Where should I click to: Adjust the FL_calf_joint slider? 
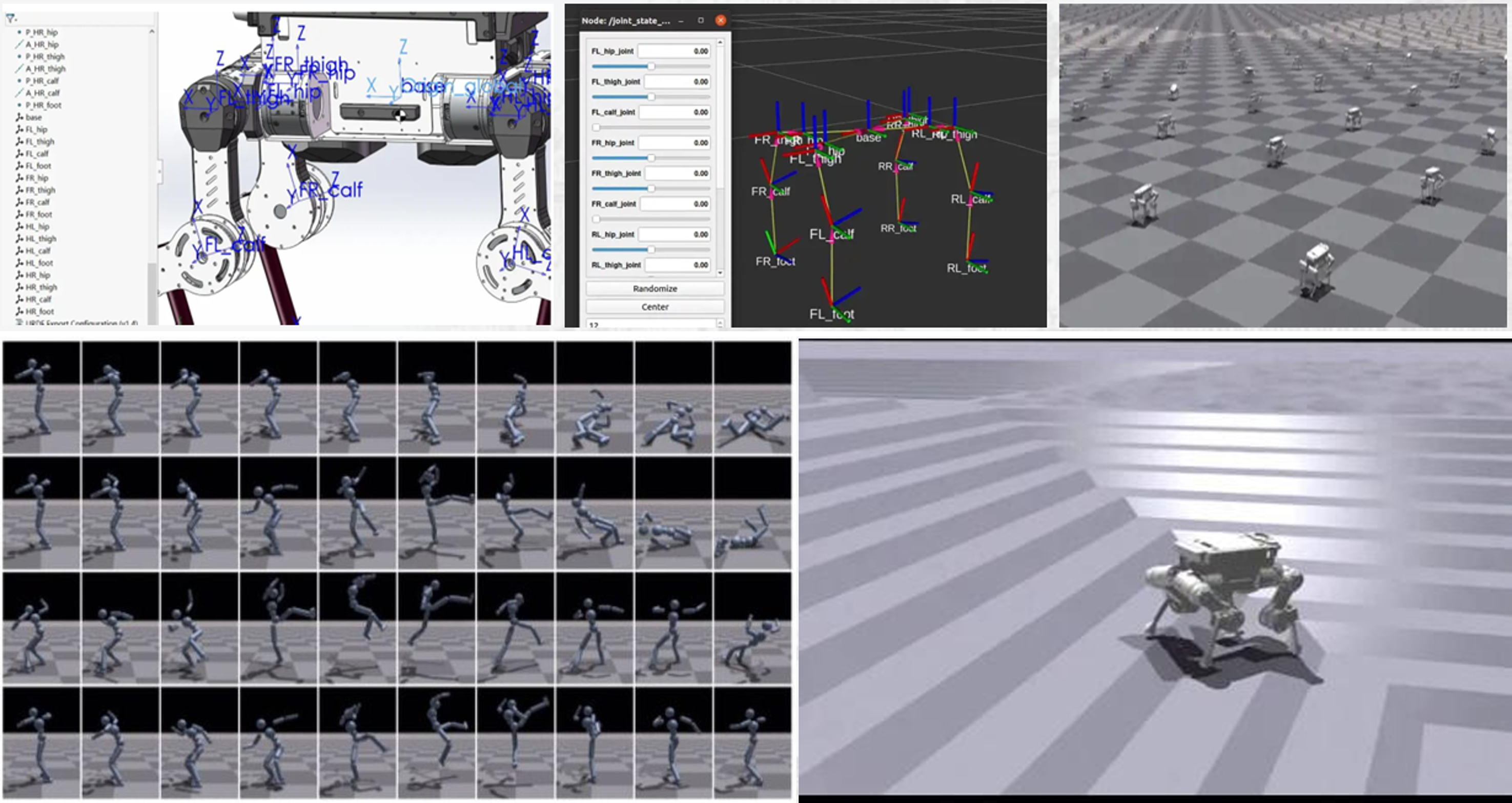[651, 127]
